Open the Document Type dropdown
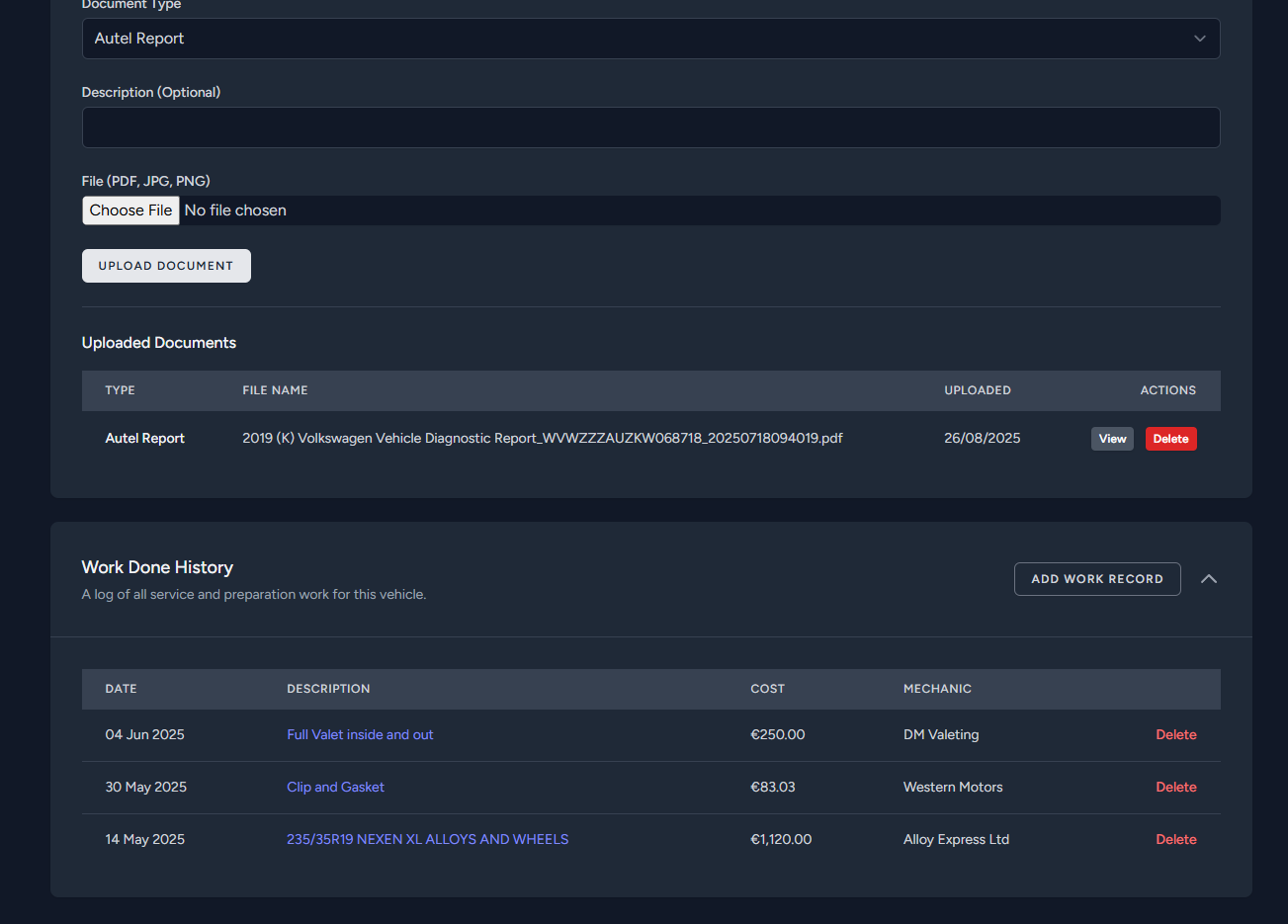 click(x=650, y=39)
